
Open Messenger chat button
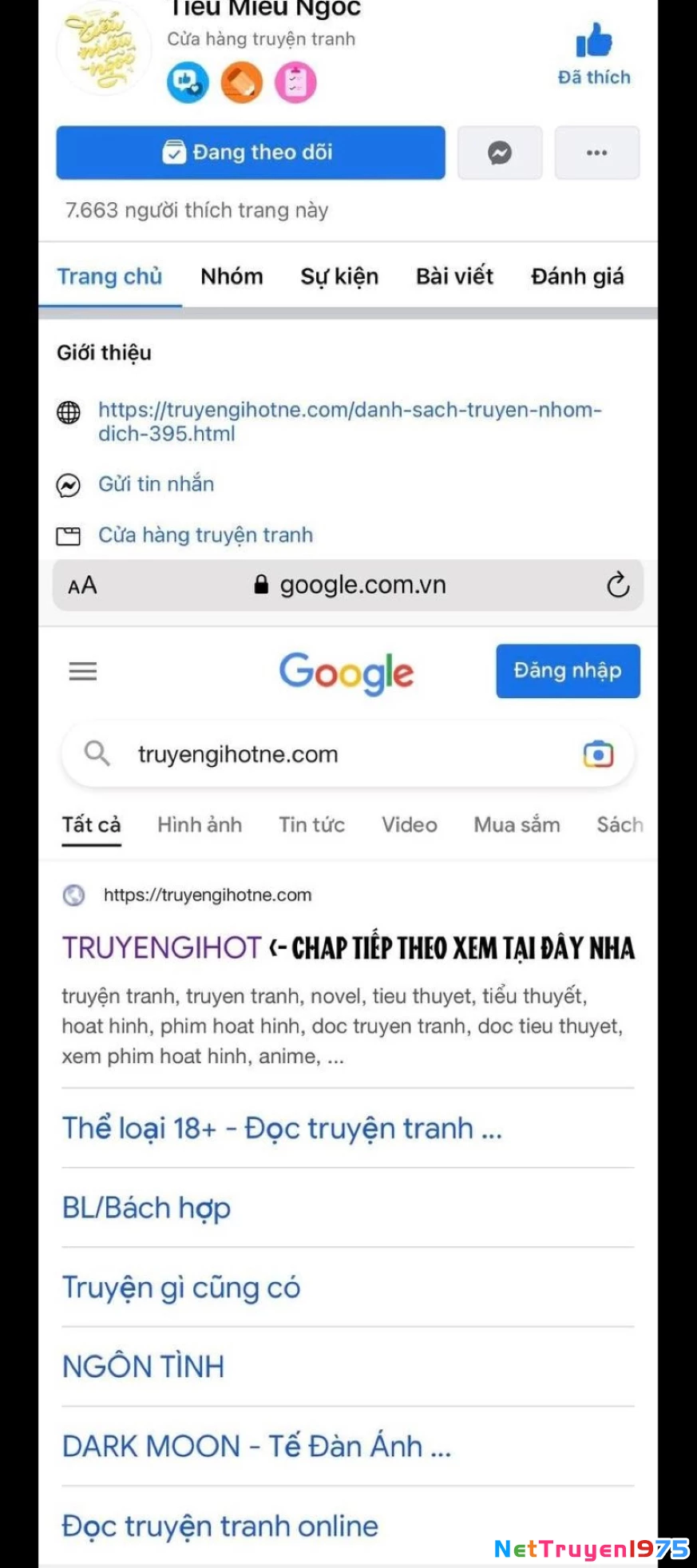tap(500, 153)
